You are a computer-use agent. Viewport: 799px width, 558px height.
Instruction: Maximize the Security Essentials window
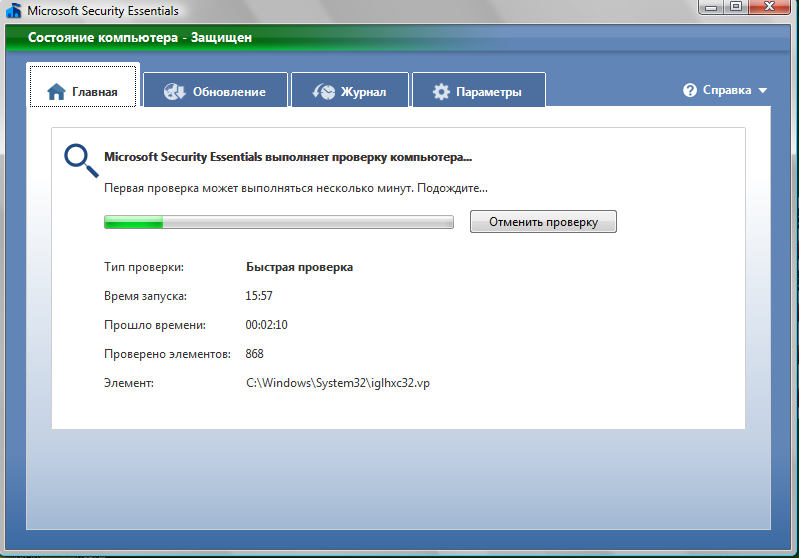pos(736,7)
